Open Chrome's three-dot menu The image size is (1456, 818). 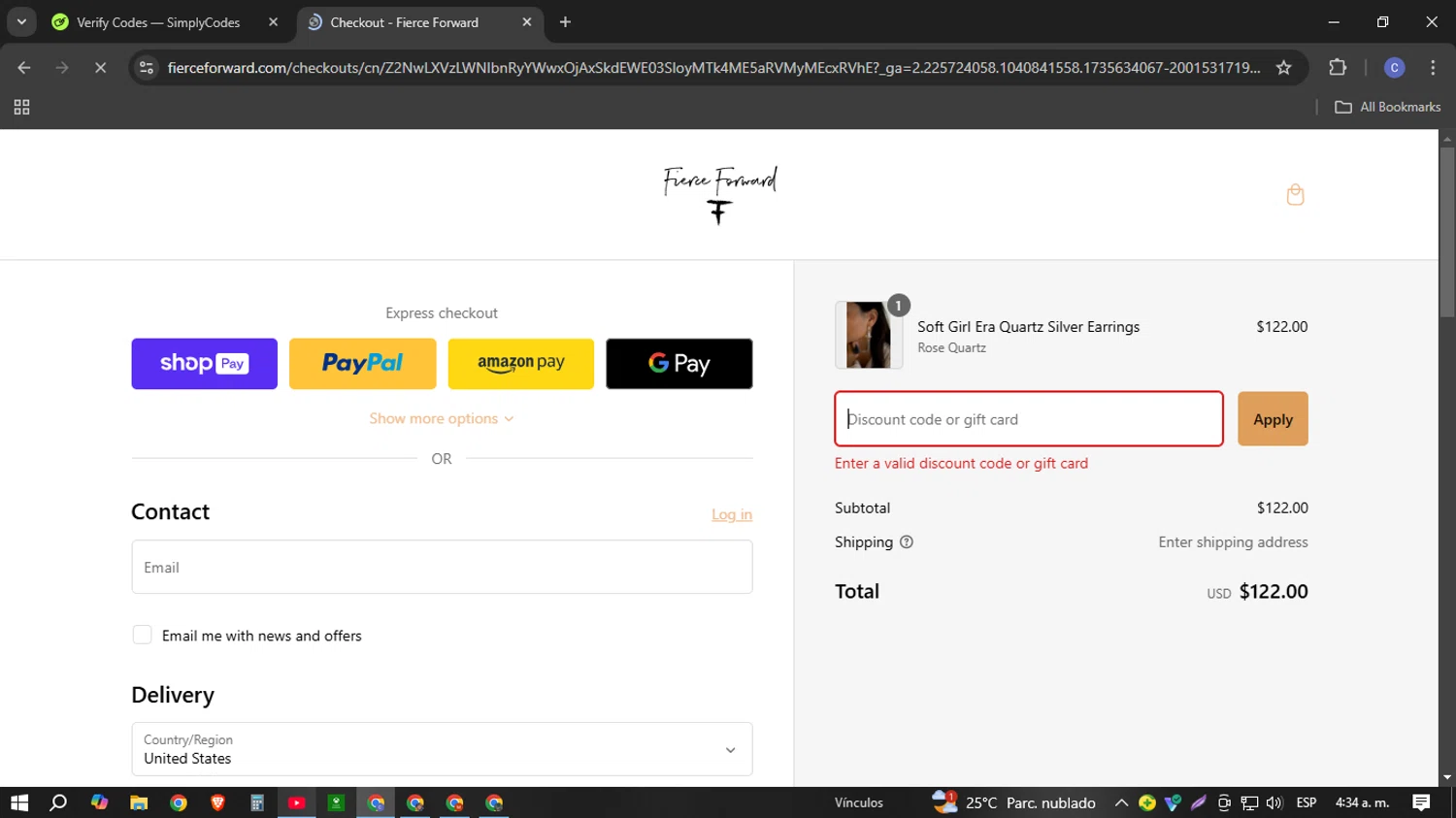click(x=1433, y=67)
